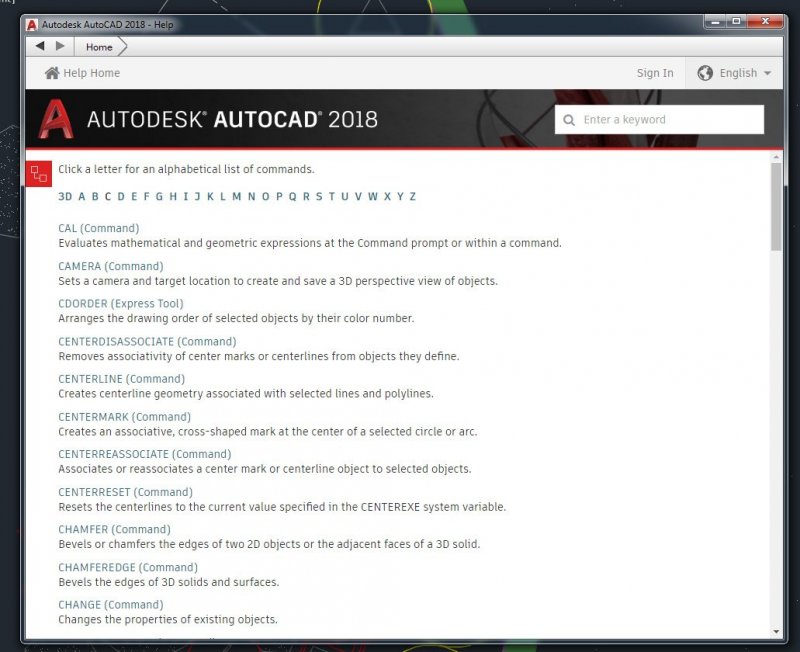Open the CENTERREASSOCIATE (Command) topic

coord(145,454)
